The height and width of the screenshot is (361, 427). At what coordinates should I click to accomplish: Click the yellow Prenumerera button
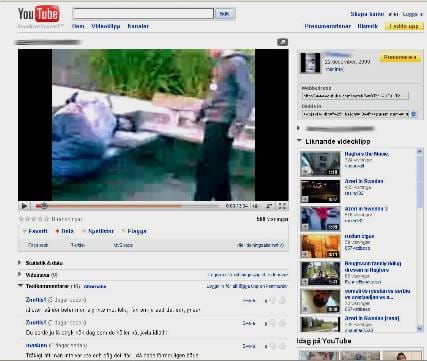399,58
